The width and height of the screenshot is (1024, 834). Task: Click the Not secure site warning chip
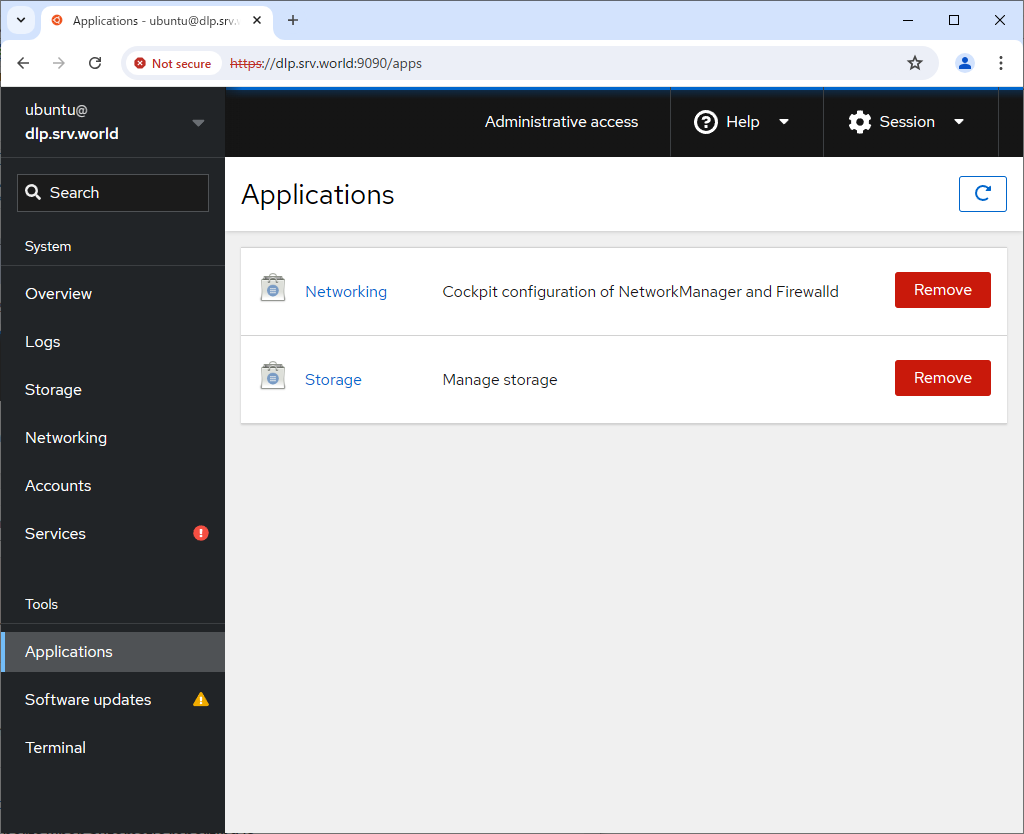point(173,63)
